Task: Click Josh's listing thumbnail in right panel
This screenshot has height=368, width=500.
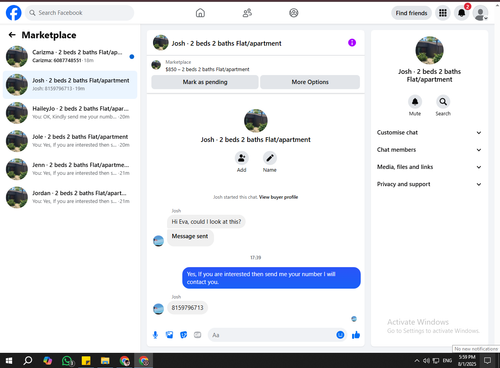Action: tap(429, 50)
